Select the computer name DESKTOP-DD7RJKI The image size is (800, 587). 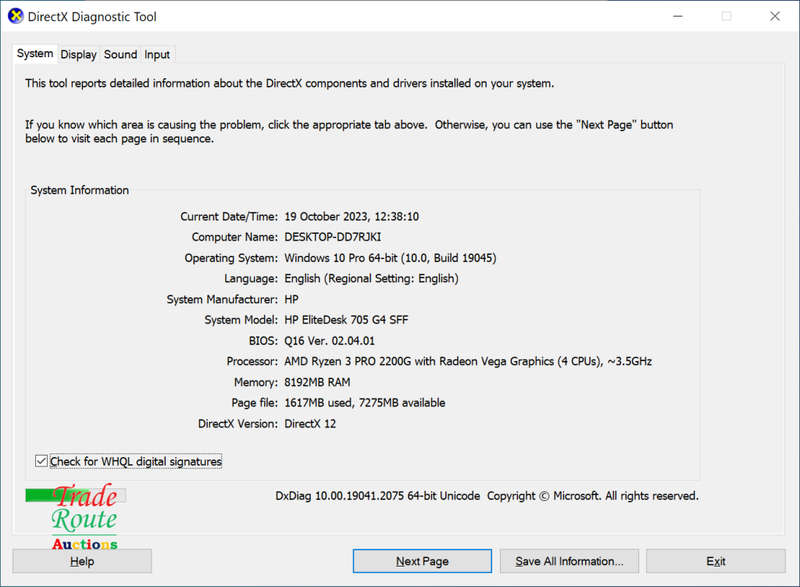pos(333,237)
